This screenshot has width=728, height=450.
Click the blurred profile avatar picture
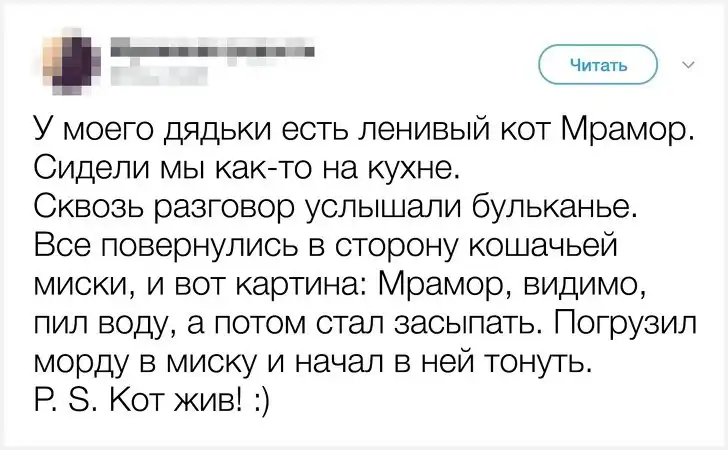click(74, 60)
